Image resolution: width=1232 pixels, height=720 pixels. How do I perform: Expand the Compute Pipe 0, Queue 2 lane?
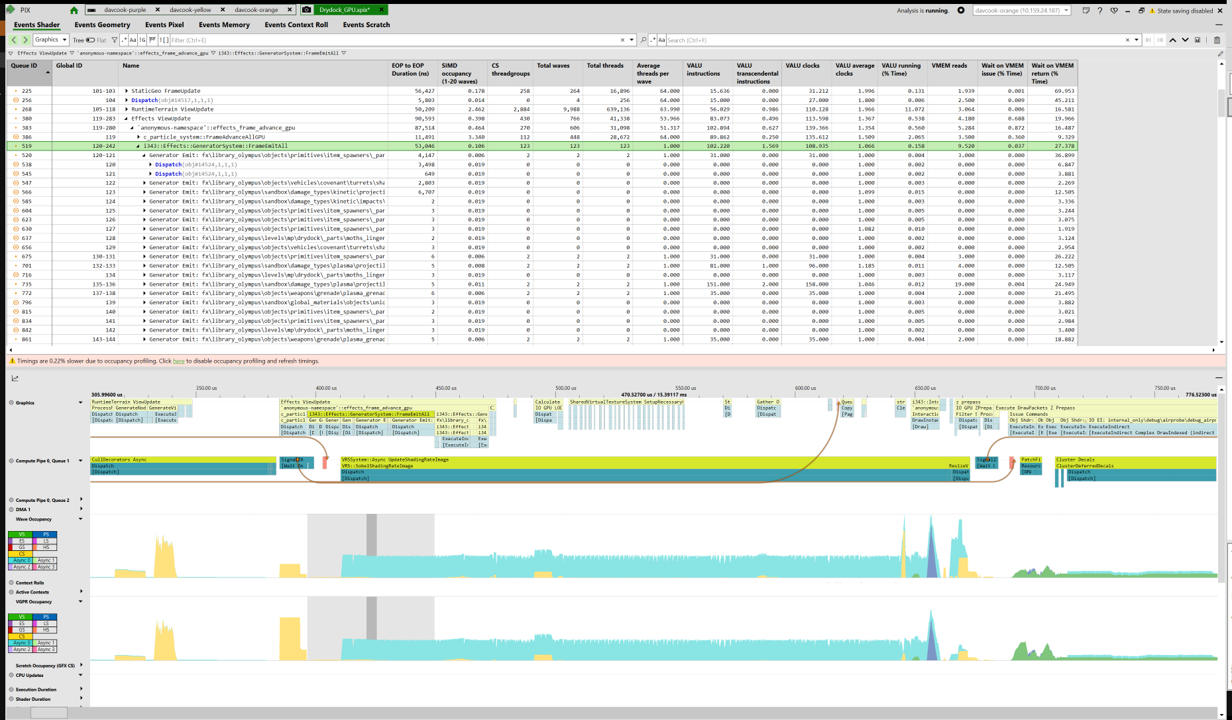81,500
